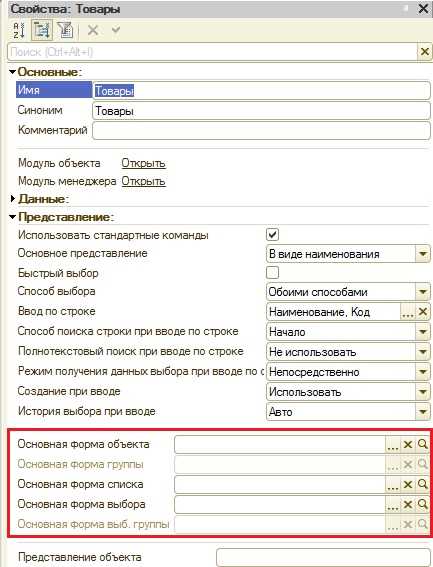Open the Модуль менеджера link
The width and height of the screenshot is (433, 567).
(144, 181)
